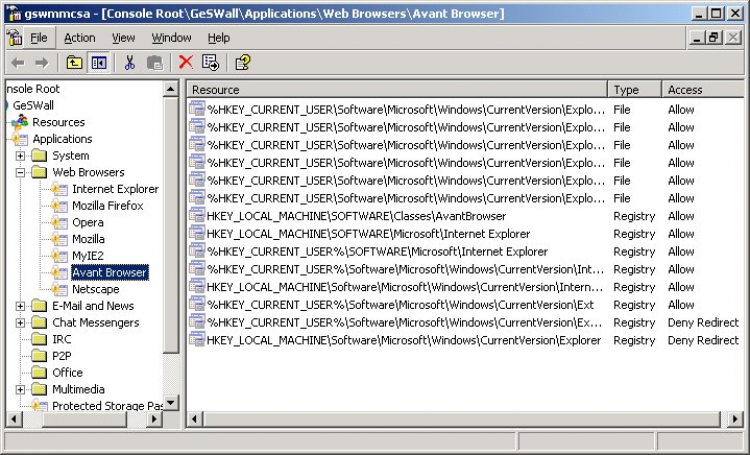Click the Forward arrow toolbar icon
This screenshot has height=455, width=750.
[42, 63]
